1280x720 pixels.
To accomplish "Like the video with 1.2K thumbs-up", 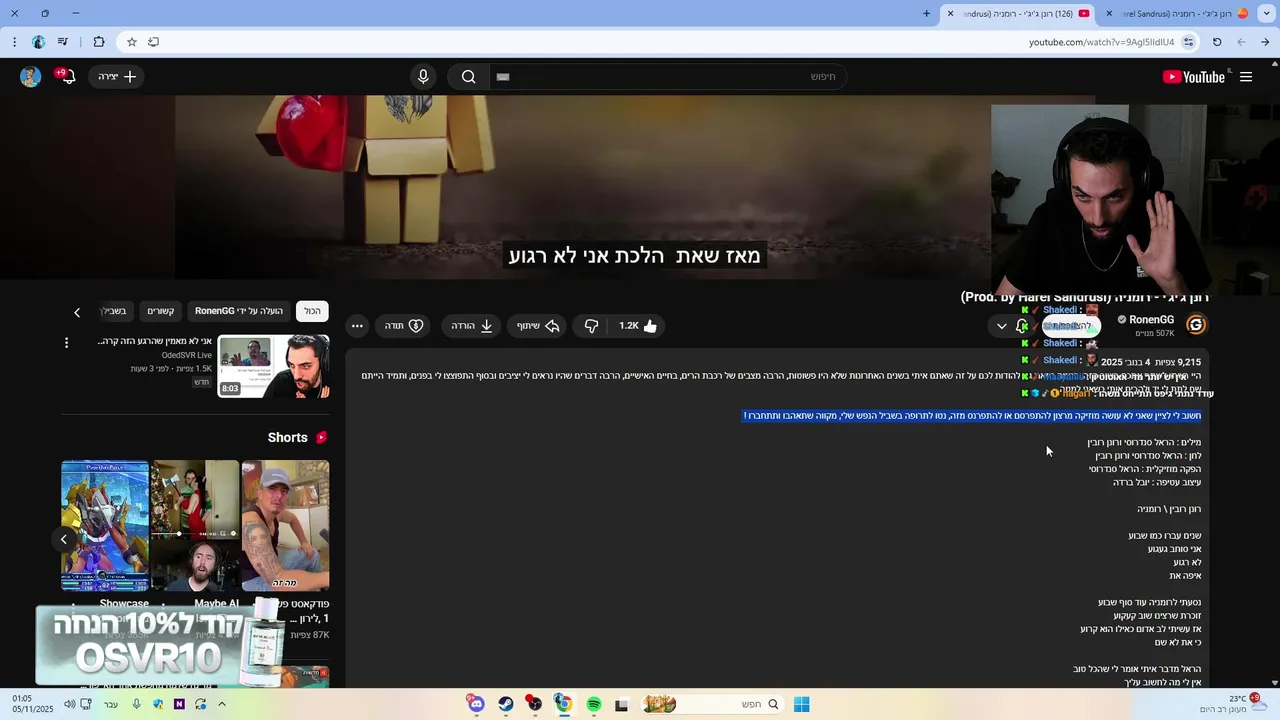I will point(638,326).
